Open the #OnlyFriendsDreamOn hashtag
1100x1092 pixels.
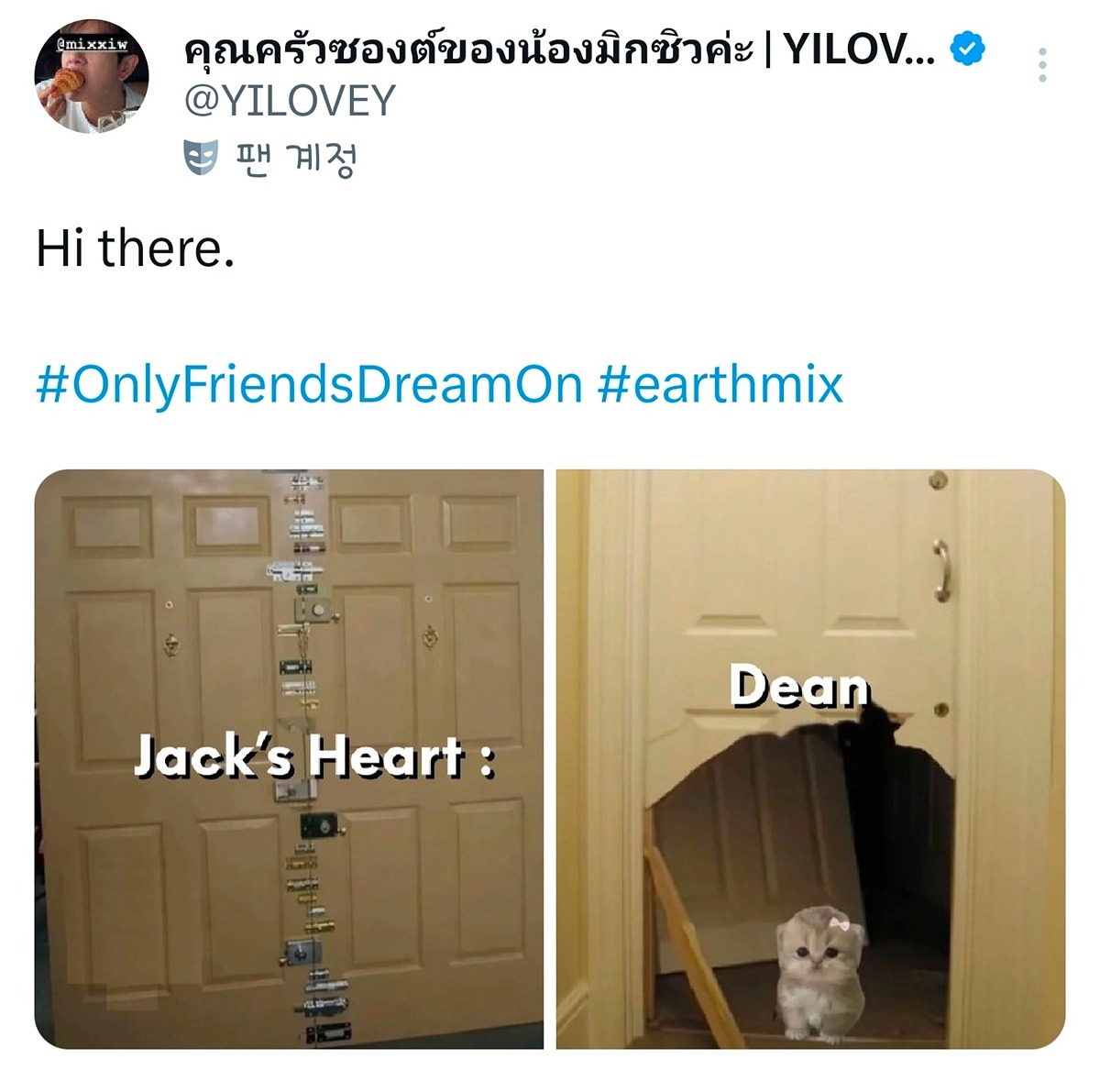pos(309,384)
